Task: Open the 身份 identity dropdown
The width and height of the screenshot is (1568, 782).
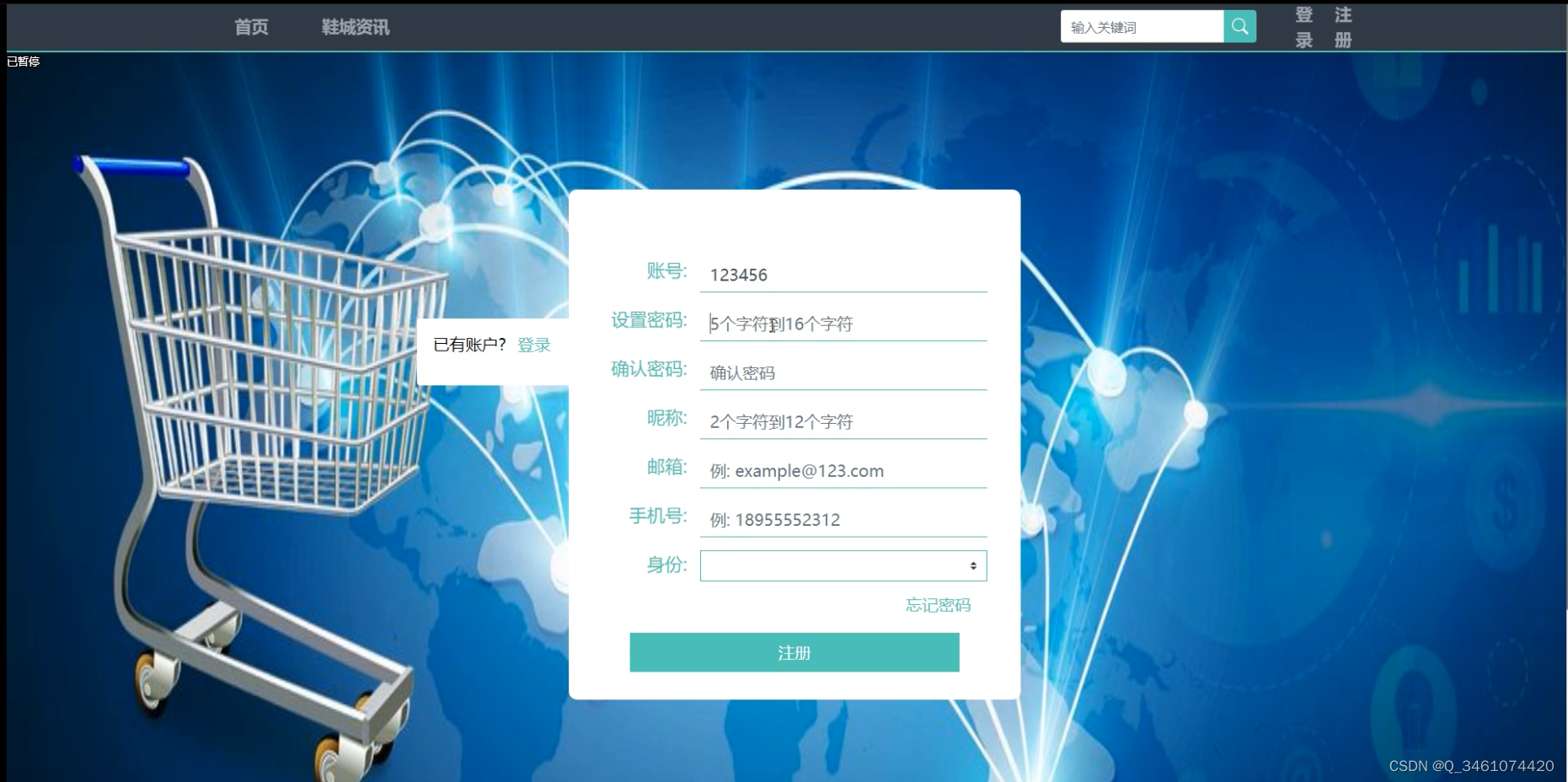Action: 843,565
